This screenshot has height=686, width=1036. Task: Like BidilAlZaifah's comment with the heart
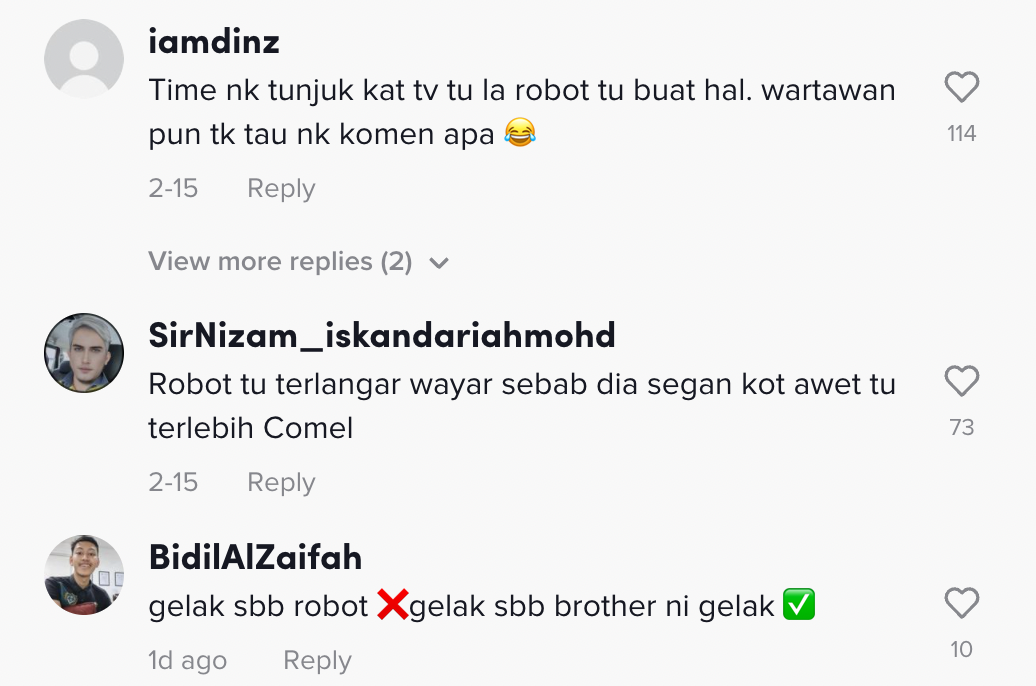[x=961, y=604]
